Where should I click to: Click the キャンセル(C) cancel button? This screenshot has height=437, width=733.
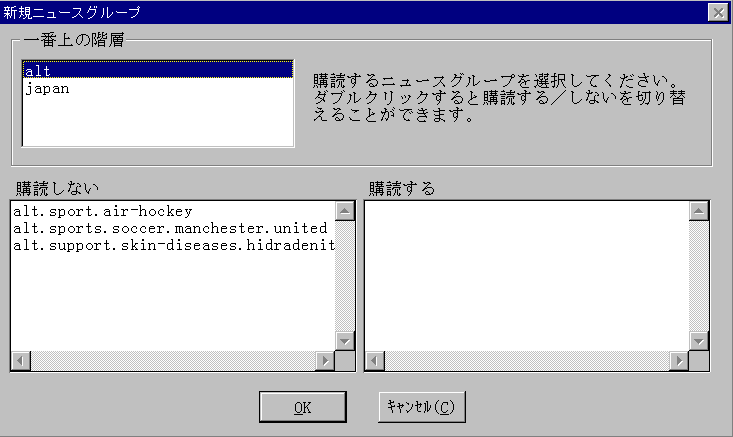(x=422, y=407)
